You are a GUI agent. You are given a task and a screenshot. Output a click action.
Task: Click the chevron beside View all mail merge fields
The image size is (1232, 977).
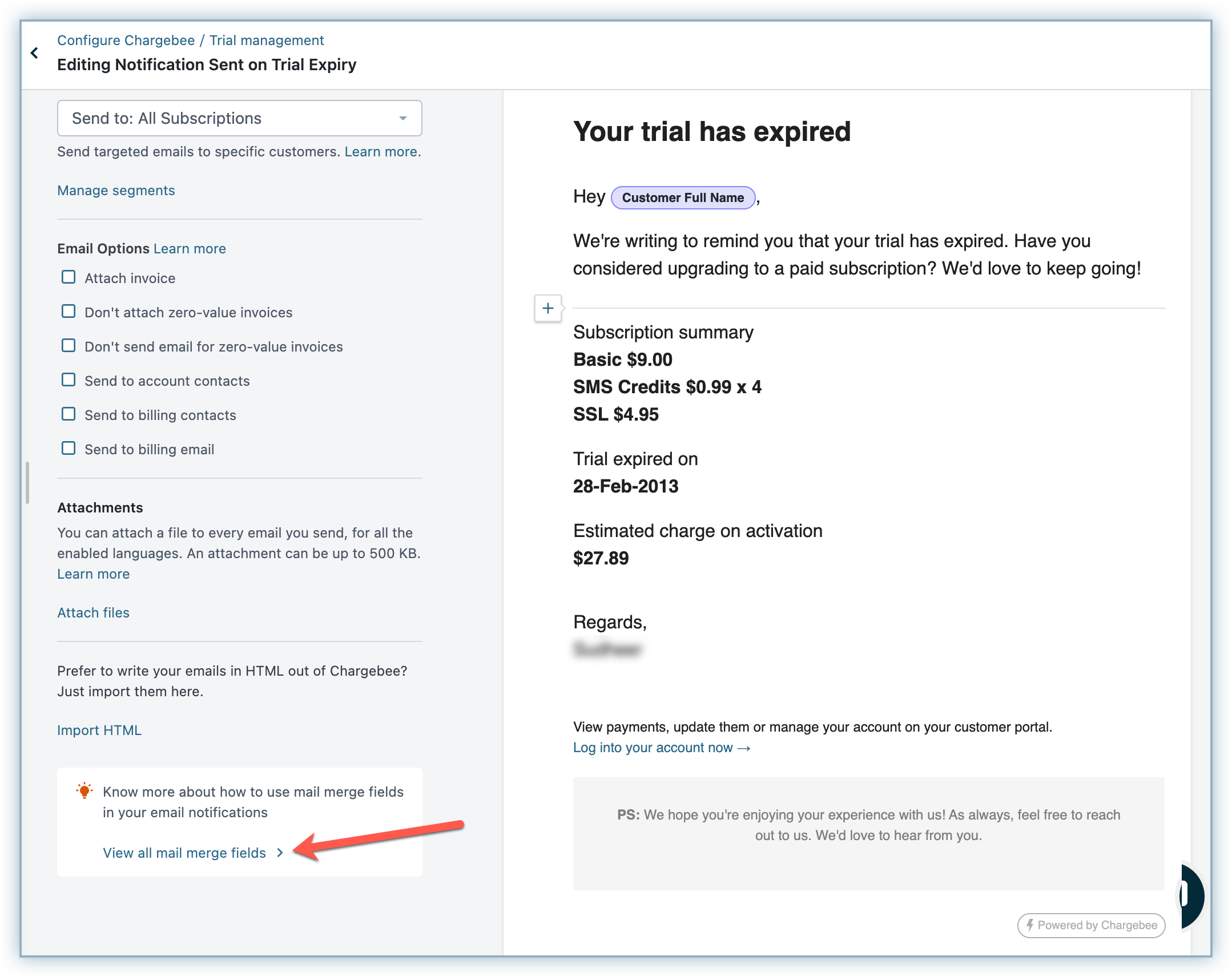coord(280,853)
